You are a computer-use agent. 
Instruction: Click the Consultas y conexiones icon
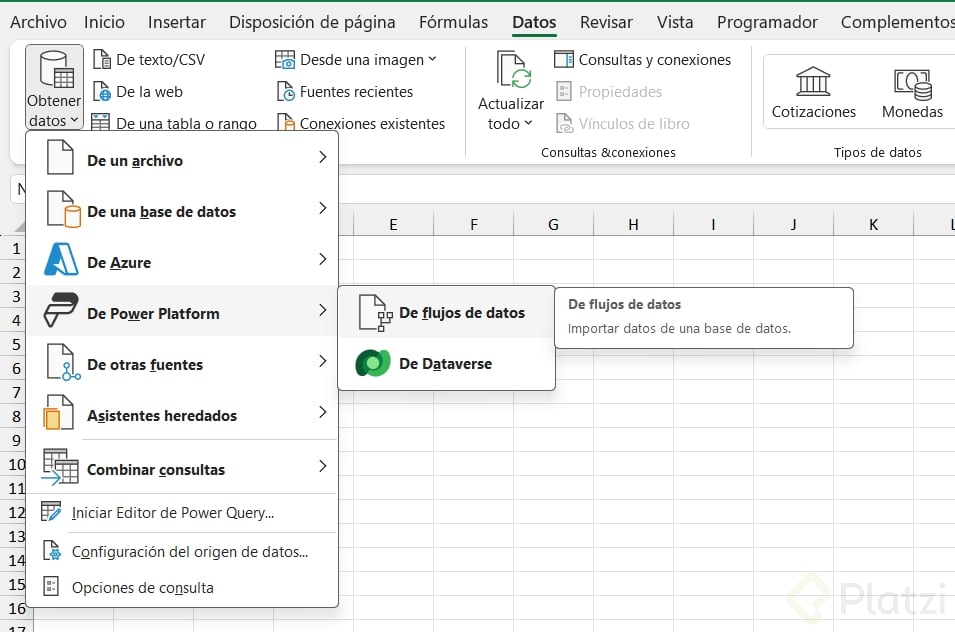click(x=564, y=60)
